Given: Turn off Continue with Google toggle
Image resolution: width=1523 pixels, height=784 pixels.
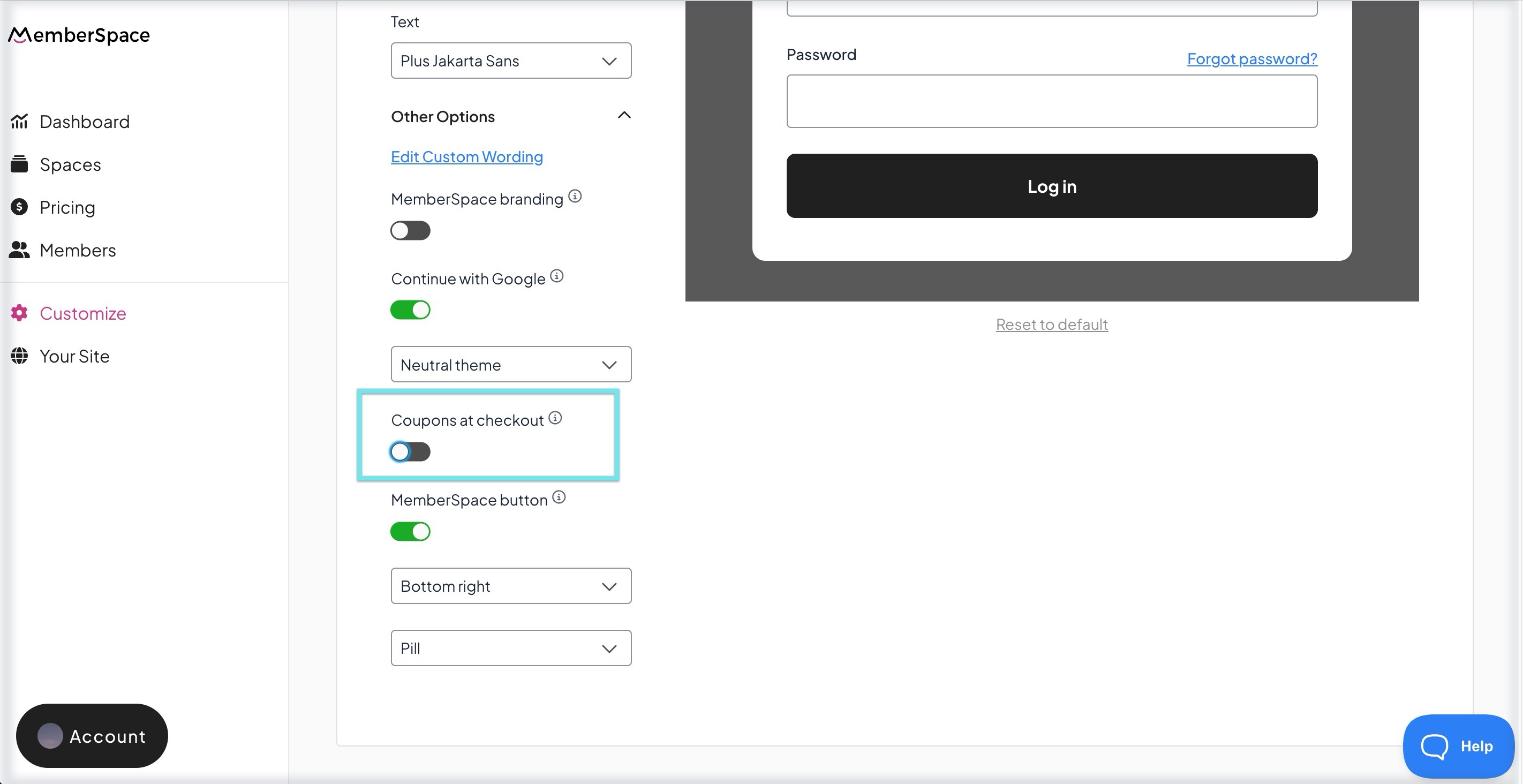Looking at the screenshot, I should click(x=410, y=310).
